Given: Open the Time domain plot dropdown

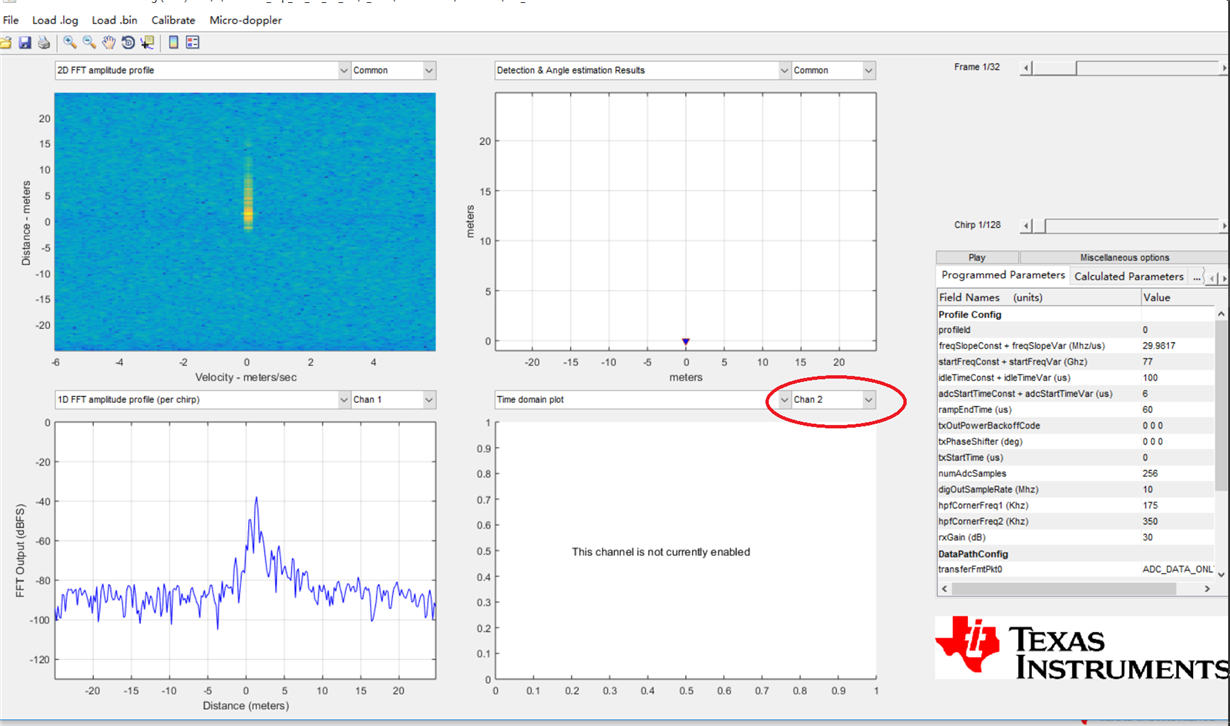Looking at the screenshot, I should click(643, 399).
